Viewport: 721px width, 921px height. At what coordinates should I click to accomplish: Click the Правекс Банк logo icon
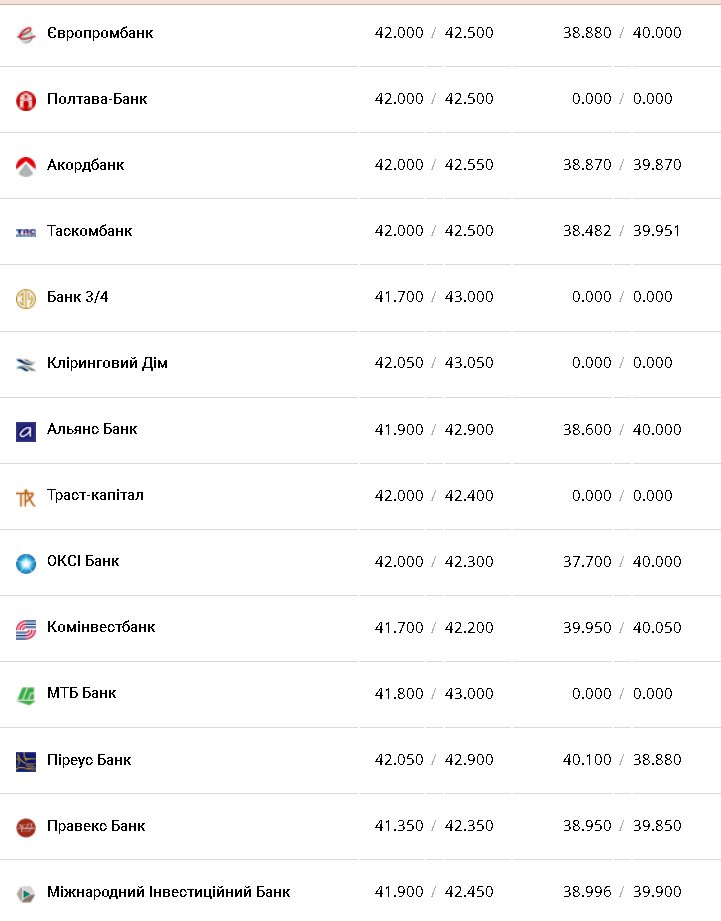[x=26, y=827]
